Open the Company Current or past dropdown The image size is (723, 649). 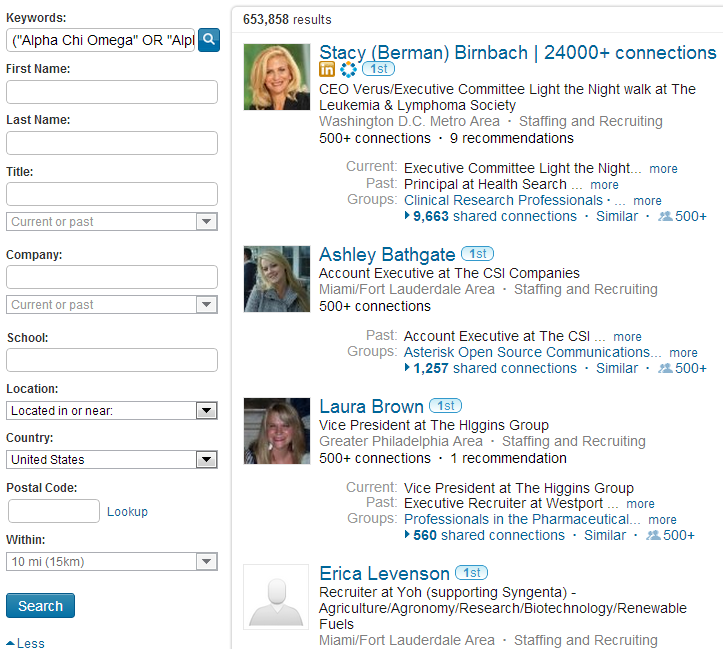[112, 305]
